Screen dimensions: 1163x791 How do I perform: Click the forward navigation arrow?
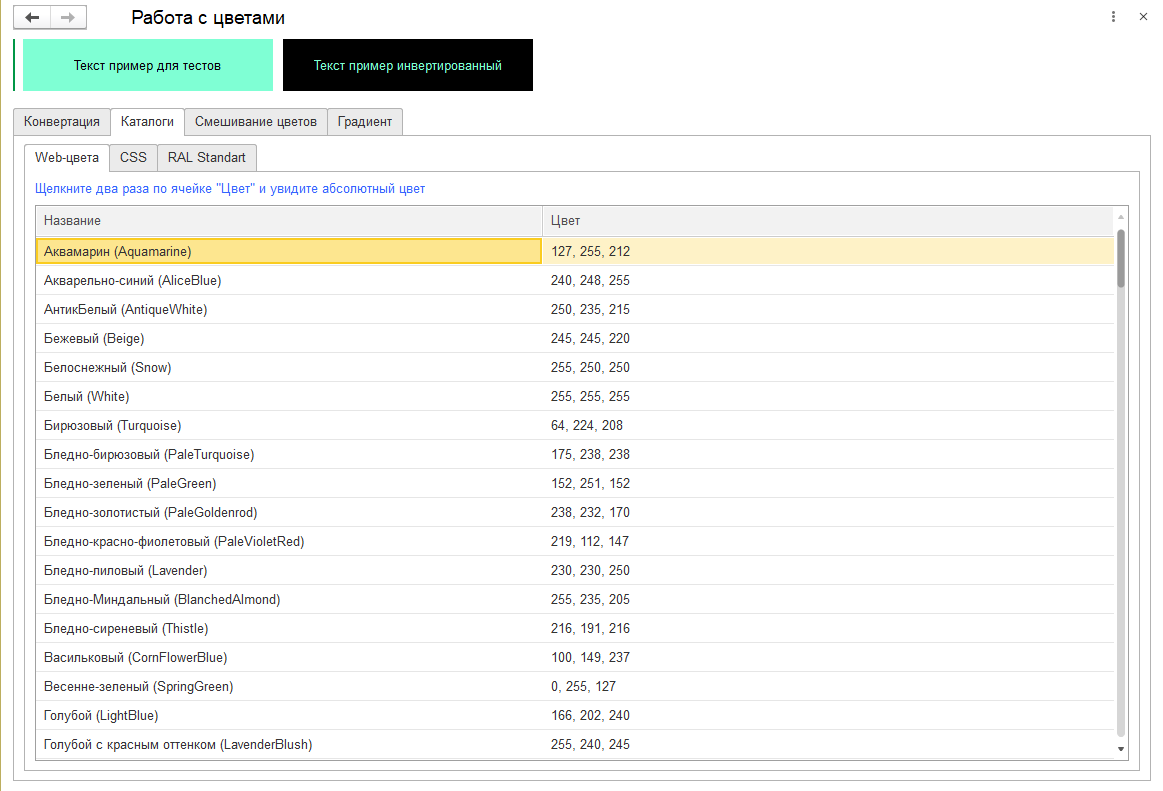(x=68, y=18)
